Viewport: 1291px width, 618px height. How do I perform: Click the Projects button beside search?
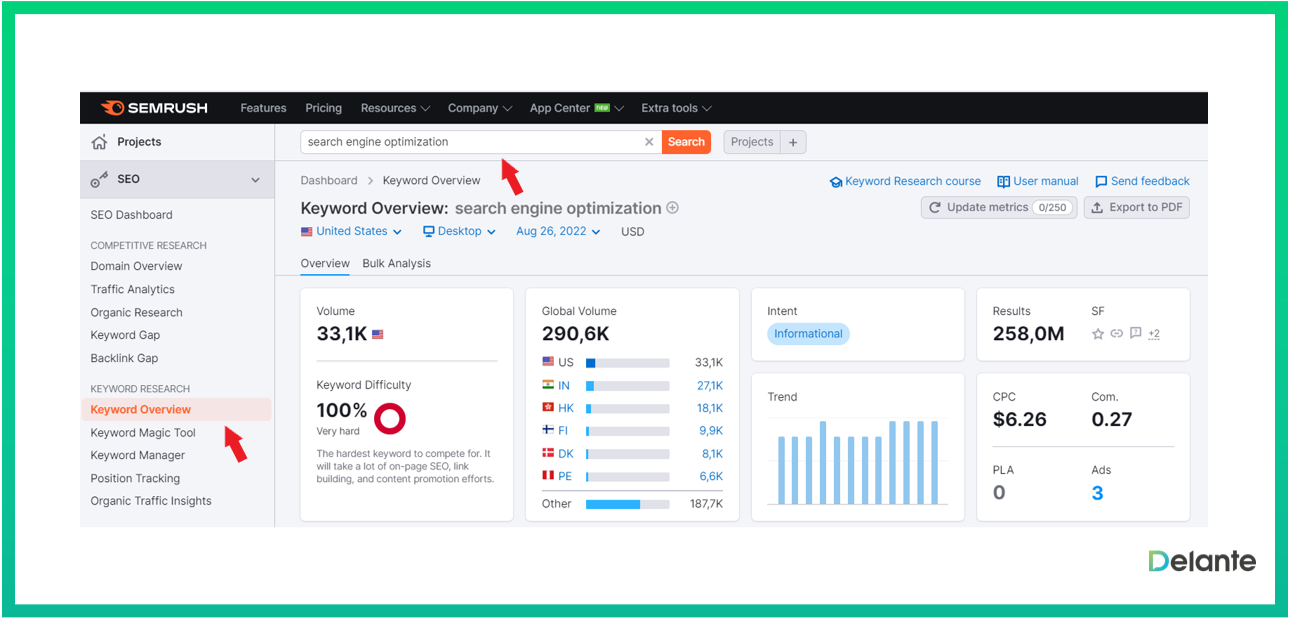point(752,142)
